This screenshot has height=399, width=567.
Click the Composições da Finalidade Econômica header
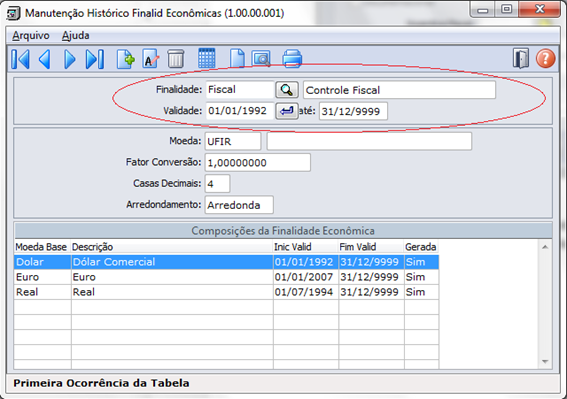[283, 230]
